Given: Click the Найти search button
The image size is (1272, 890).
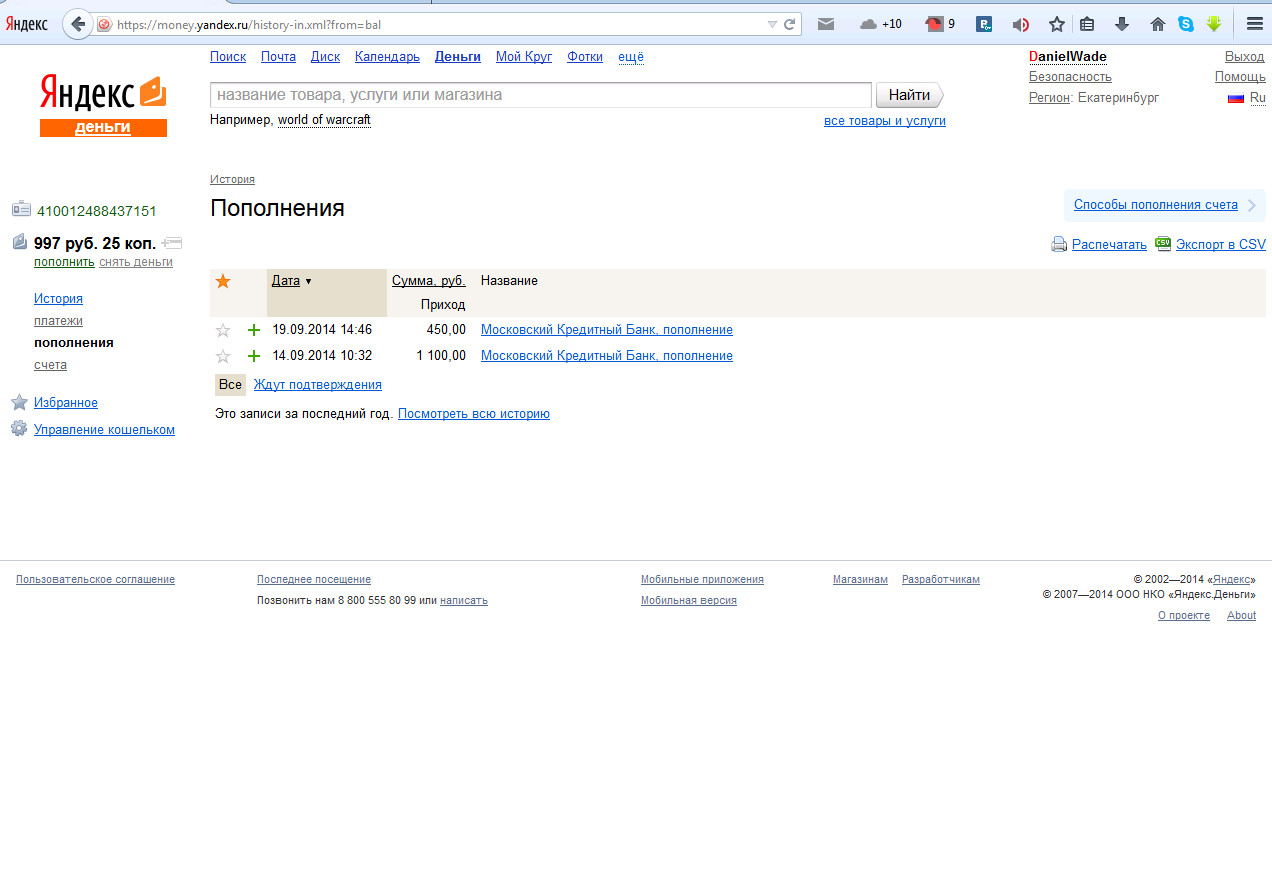Looking at the screenshot, I should click(x=909, y=95).
